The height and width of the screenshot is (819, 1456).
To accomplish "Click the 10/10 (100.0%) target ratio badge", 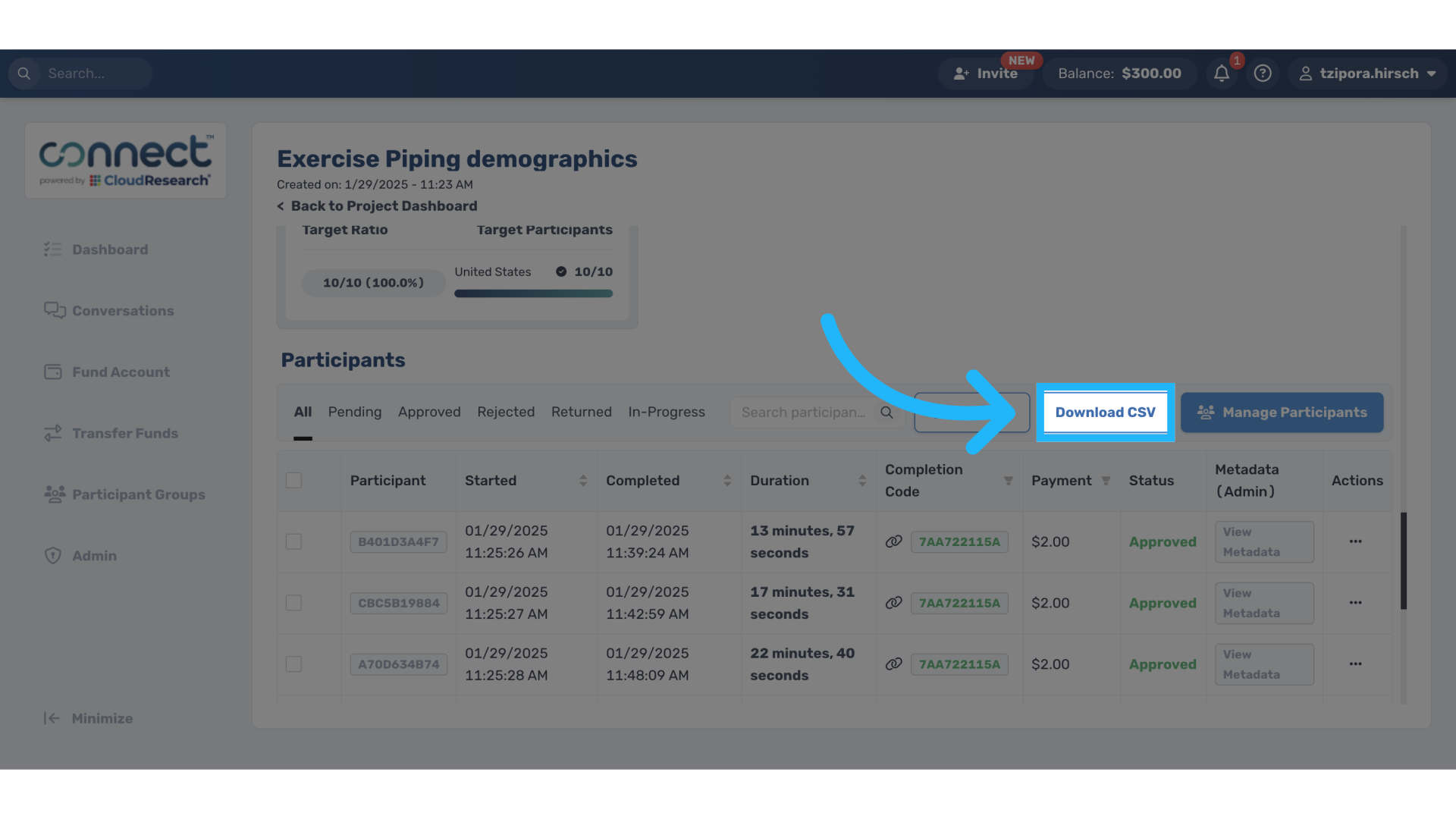I will pos(373,283).
